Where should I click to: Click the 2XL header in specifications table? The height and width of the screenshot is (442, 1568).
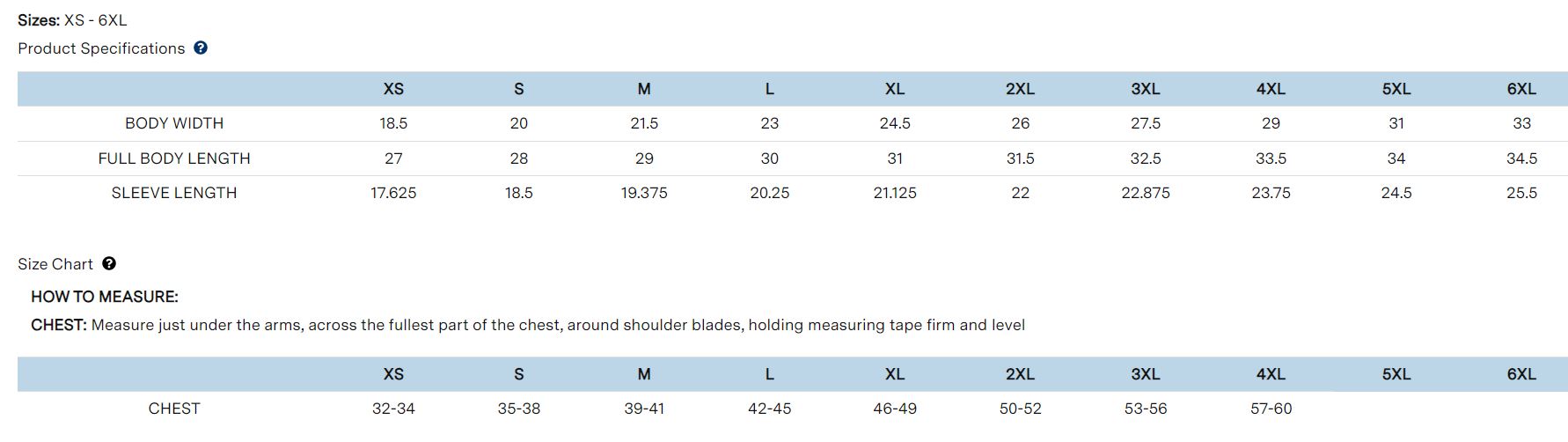[1020, 89]
